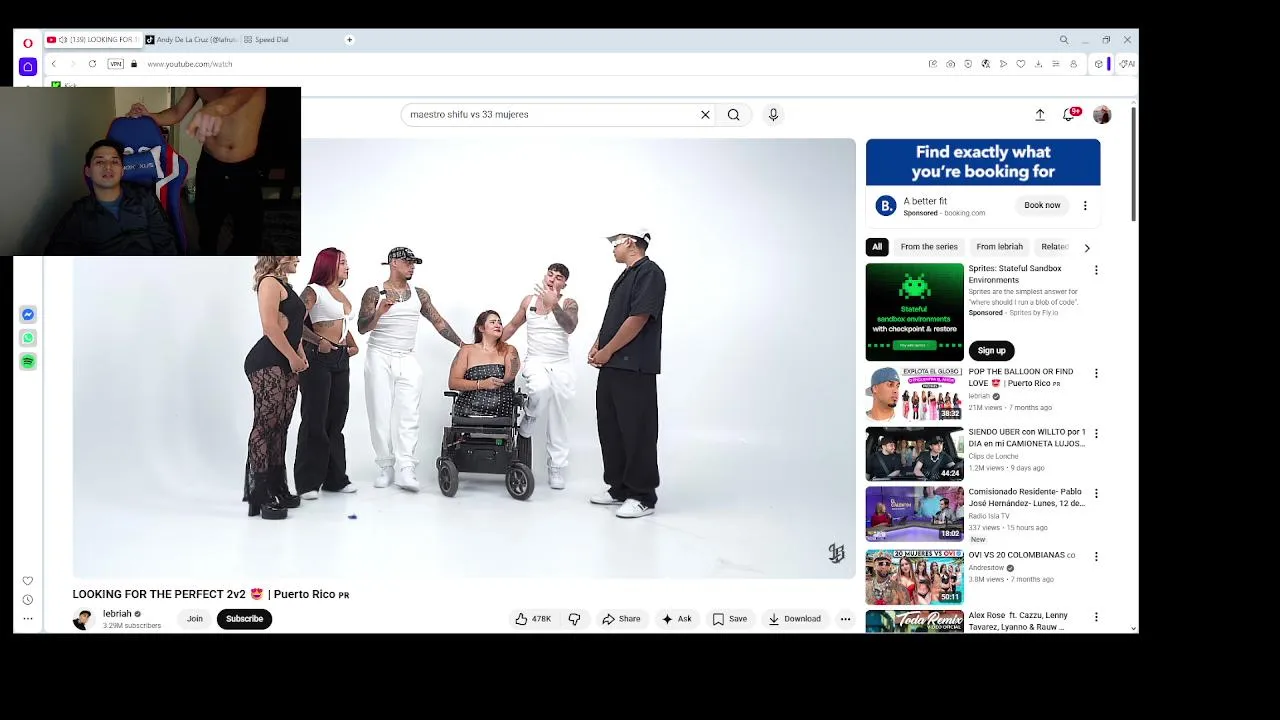
Task: Switch to the Speed Dial tab
Action: pos(267,40)
